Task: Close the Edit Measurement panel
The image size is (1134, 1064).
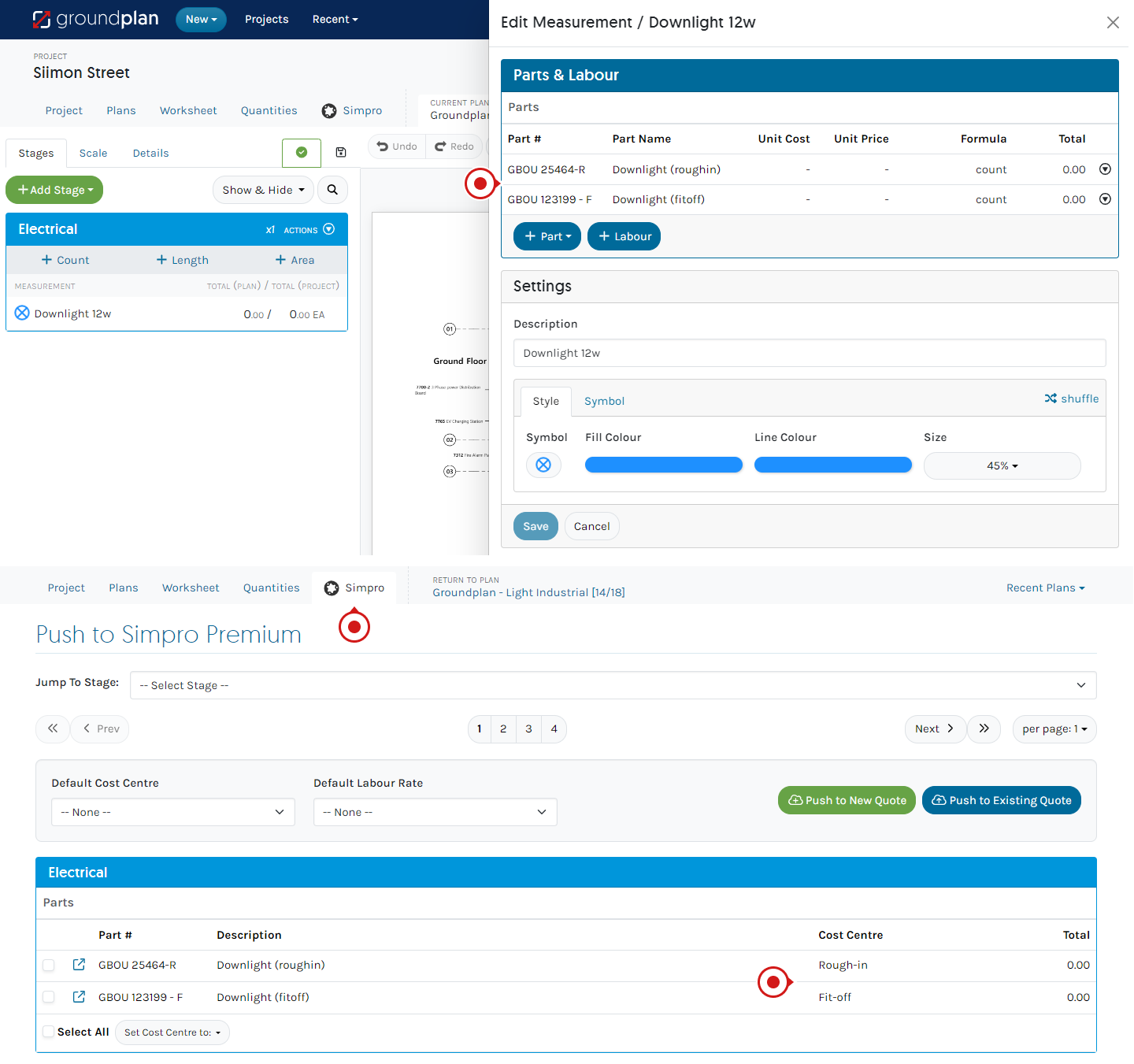Action: coord(1113,22)
